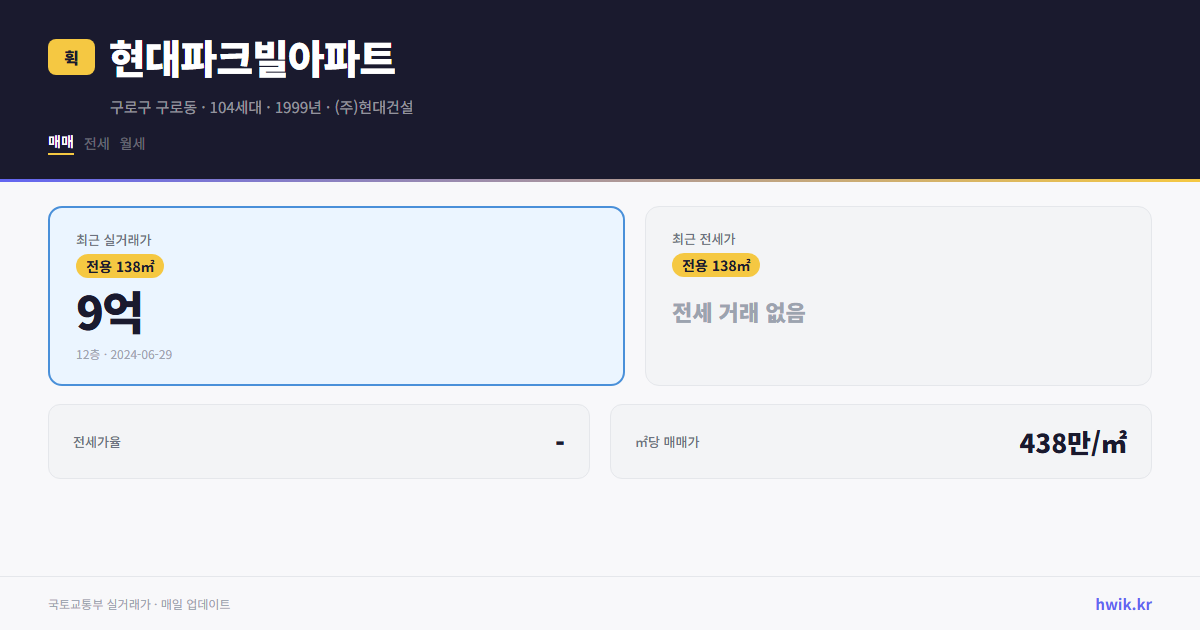This screenshot has width=1200, height=630.
Task: Click the 전용 138㎡ badge on the jeonse card
Action: (716, 265)
